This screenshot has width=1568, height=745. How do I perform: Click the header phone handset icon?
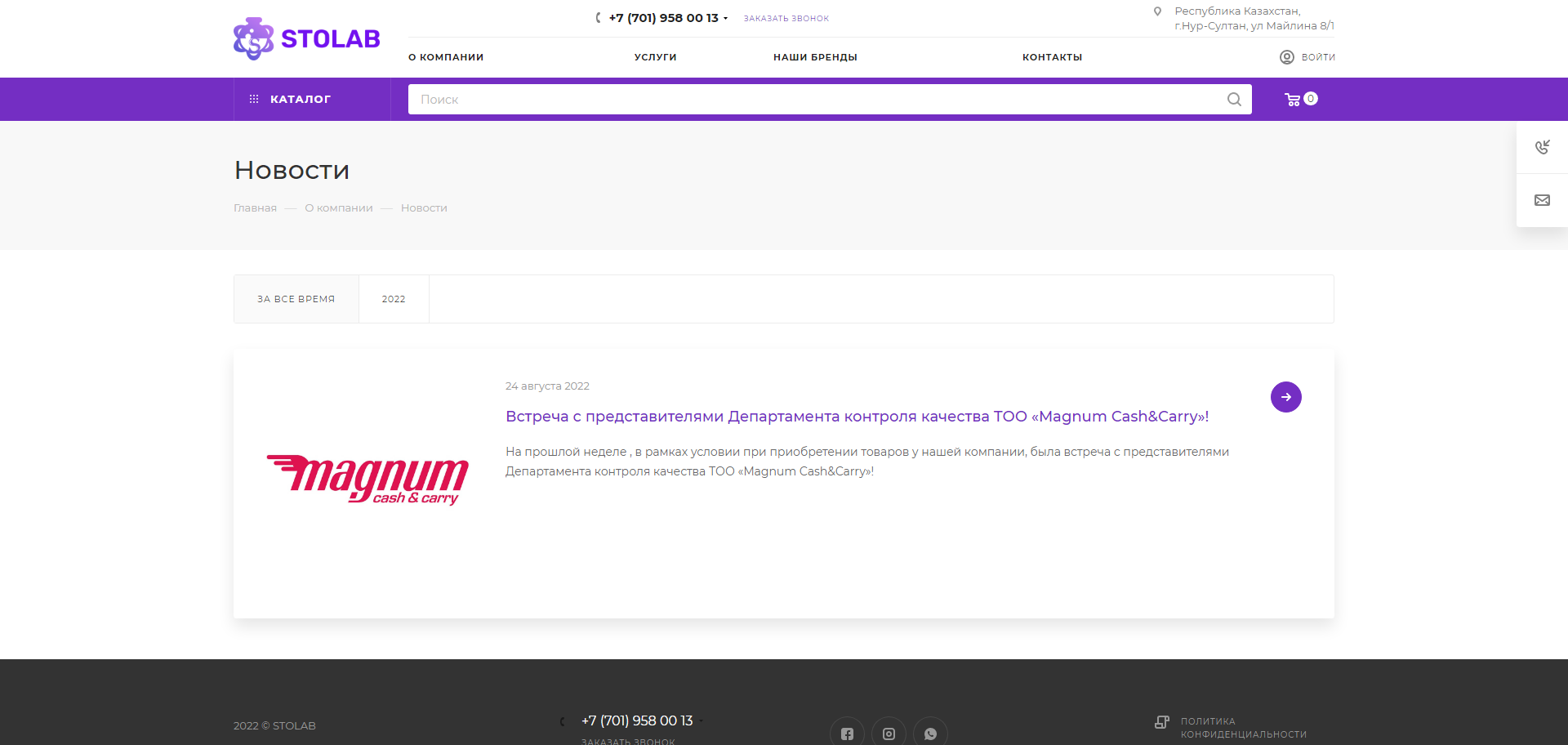(x=599, y=18)
